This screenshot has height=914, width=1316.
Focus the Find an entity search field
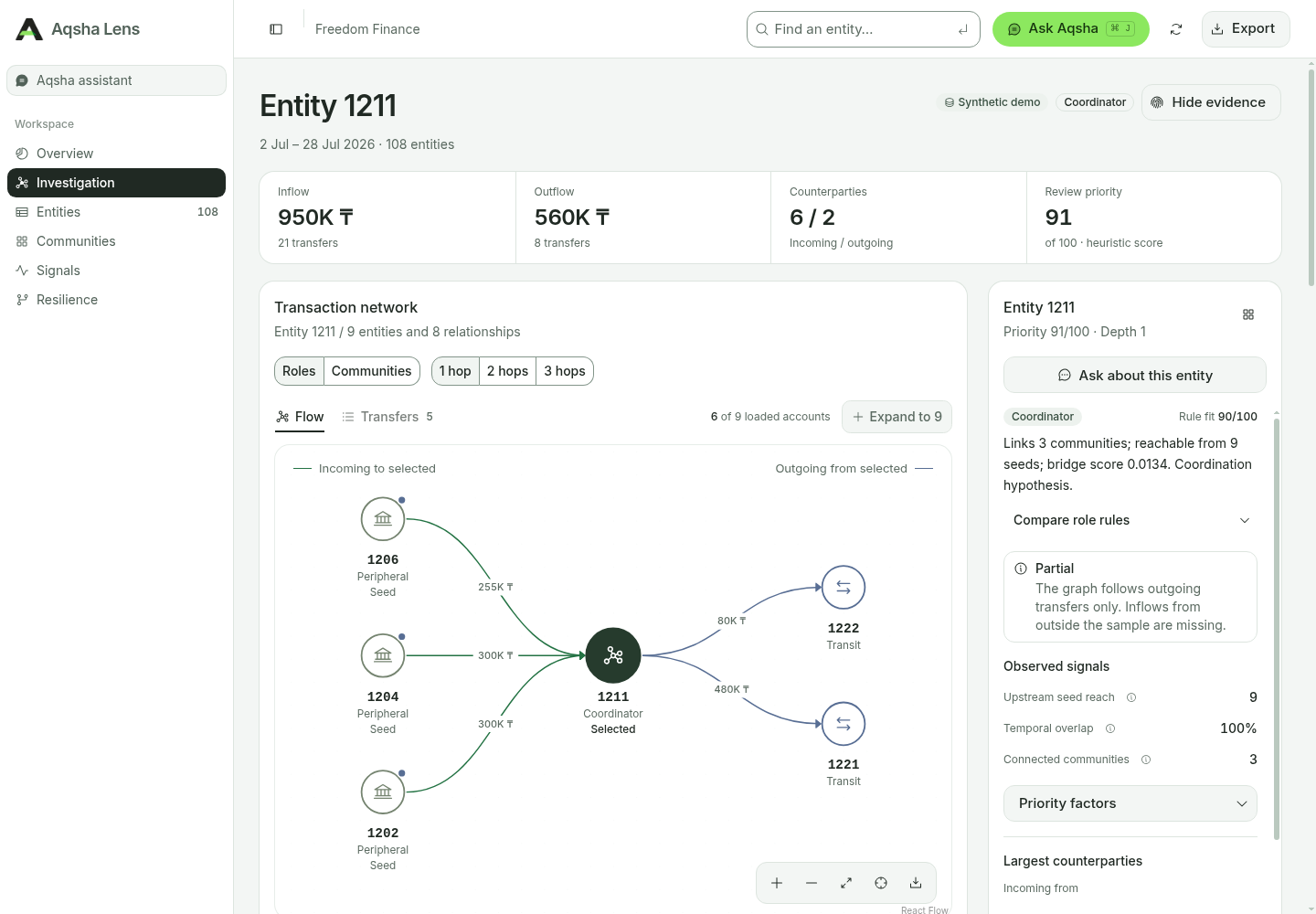pyautogui.click(x=863, y=29)
